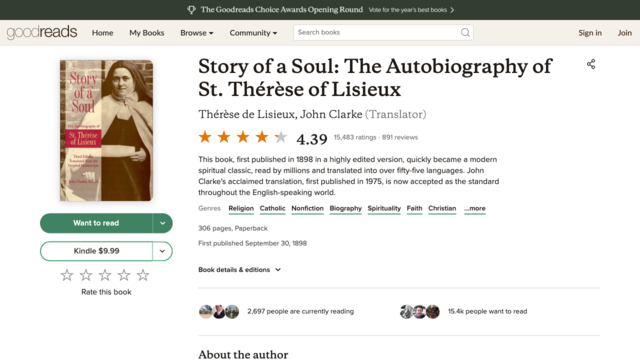
Task: Open the Want to read shelf dropdown arrow
Action: point(162,223)
